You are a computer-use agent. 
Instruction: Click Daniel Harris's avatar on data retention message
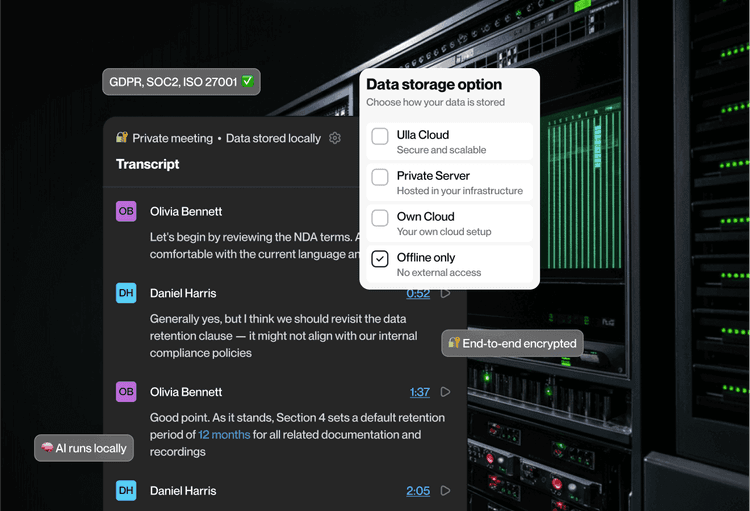pos(126,293)
